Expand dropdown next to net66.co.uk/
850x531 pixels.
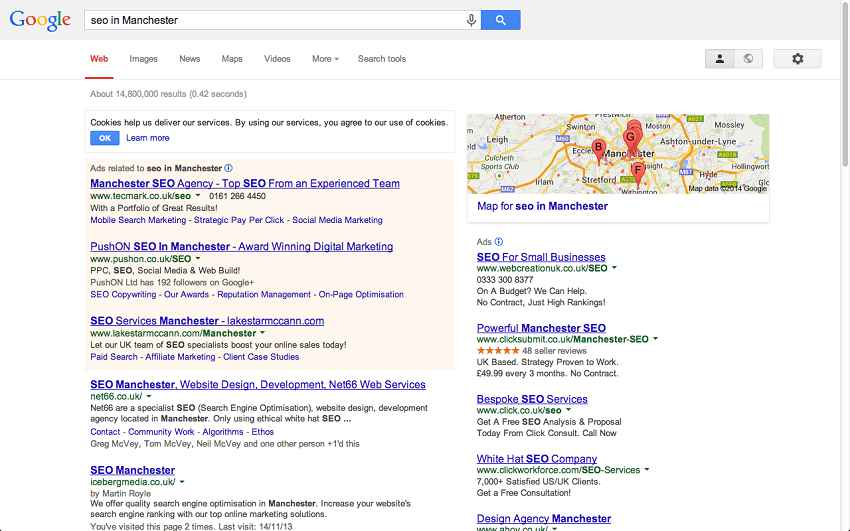149,396
